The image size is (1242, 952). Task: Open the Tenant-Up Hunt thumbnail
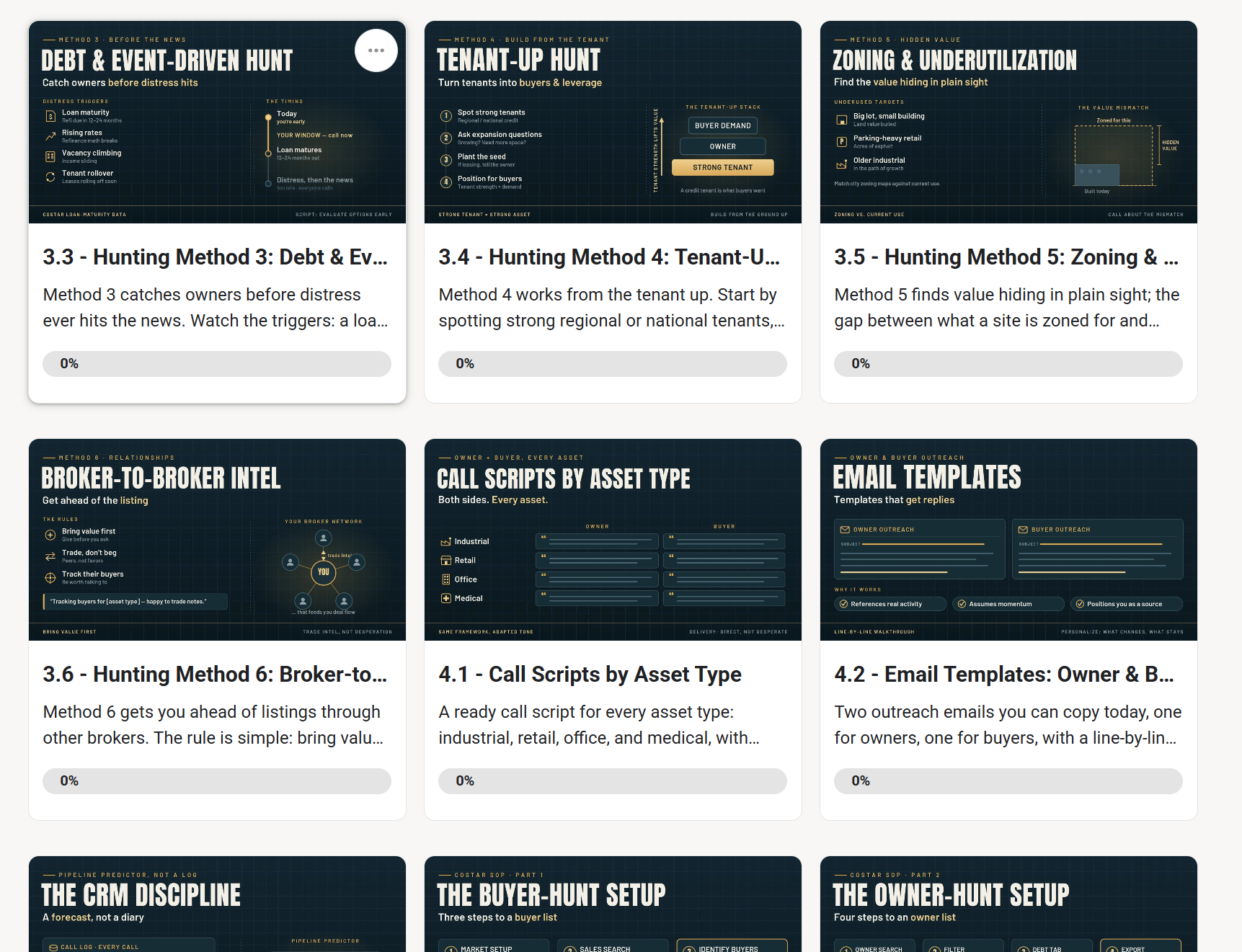coord(613,122)
